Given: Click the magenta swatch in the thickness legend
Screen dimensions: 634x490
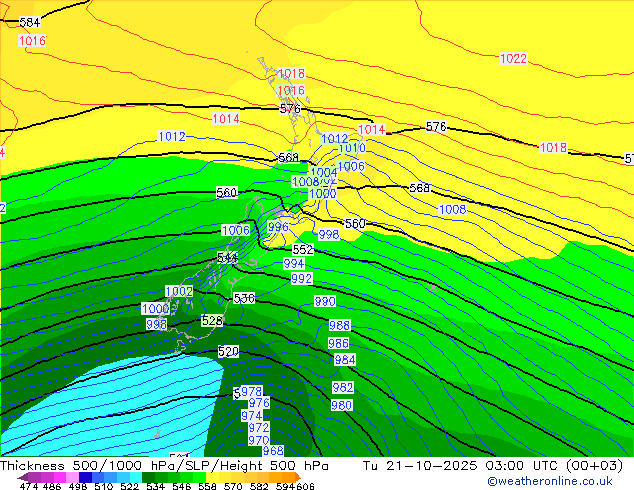Looking at the screenshot, I should [x=60, y=477].
